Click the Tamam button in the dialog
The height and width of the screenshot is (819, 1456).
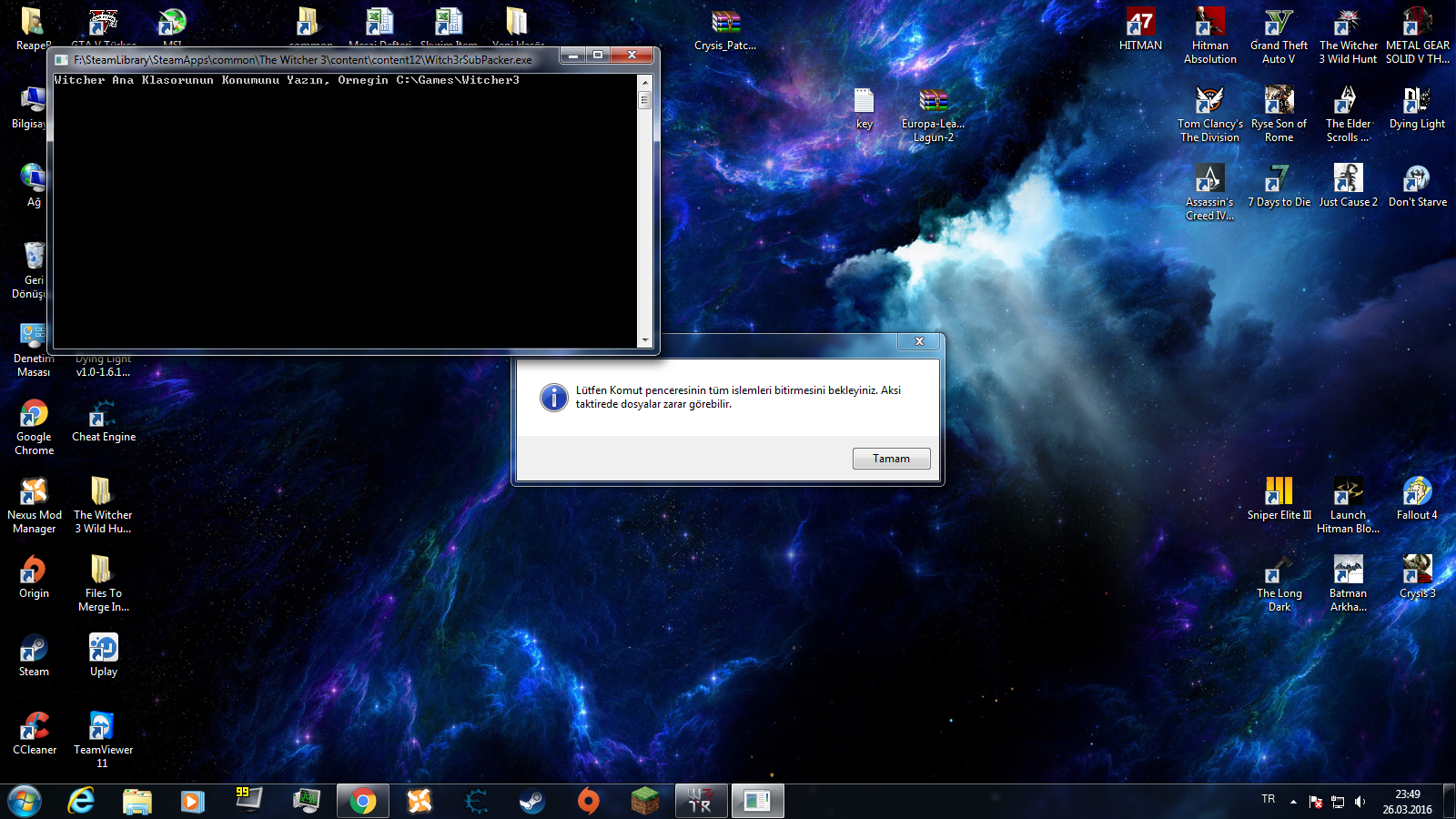coord(891,459)
